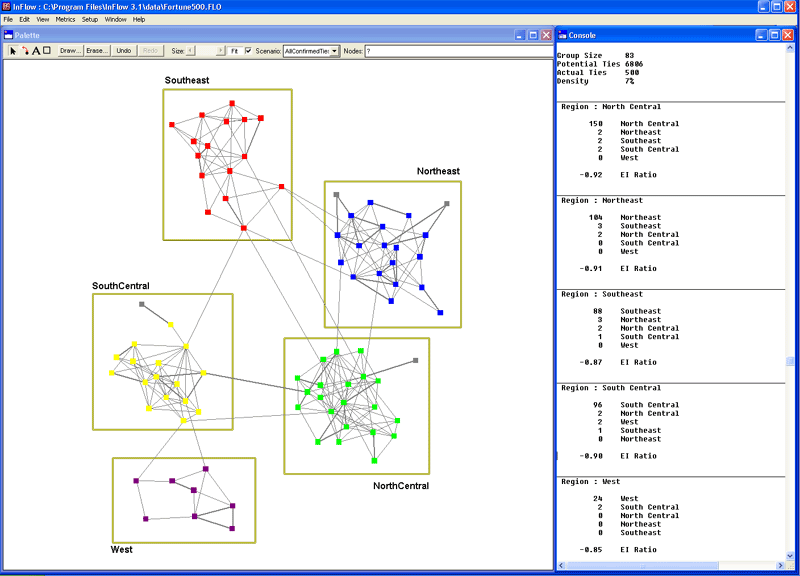The width and height of the screenshot is (800, 576).
Task: Click the SouthCentral group label
Action: point(120,286)
